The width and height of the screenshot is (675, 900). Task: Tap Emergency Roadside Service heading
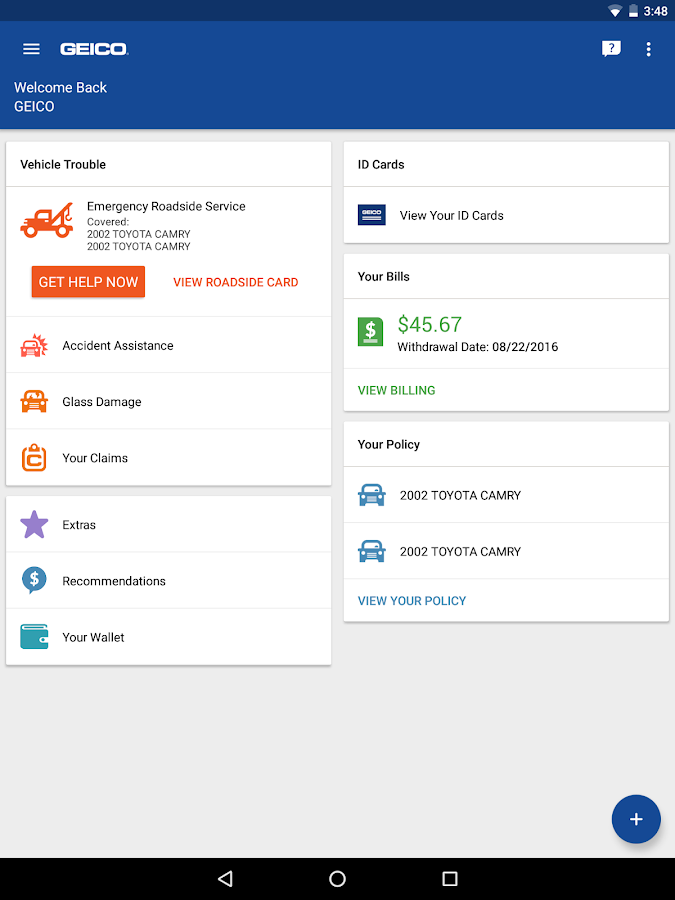166,206
